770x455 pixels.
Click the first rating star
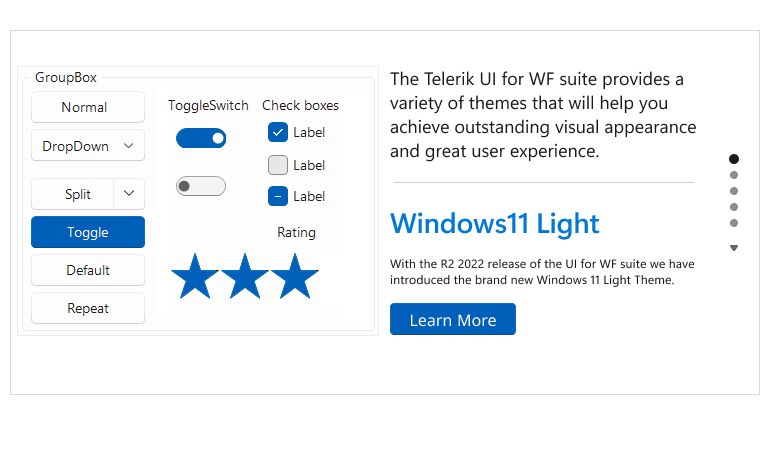195,276
